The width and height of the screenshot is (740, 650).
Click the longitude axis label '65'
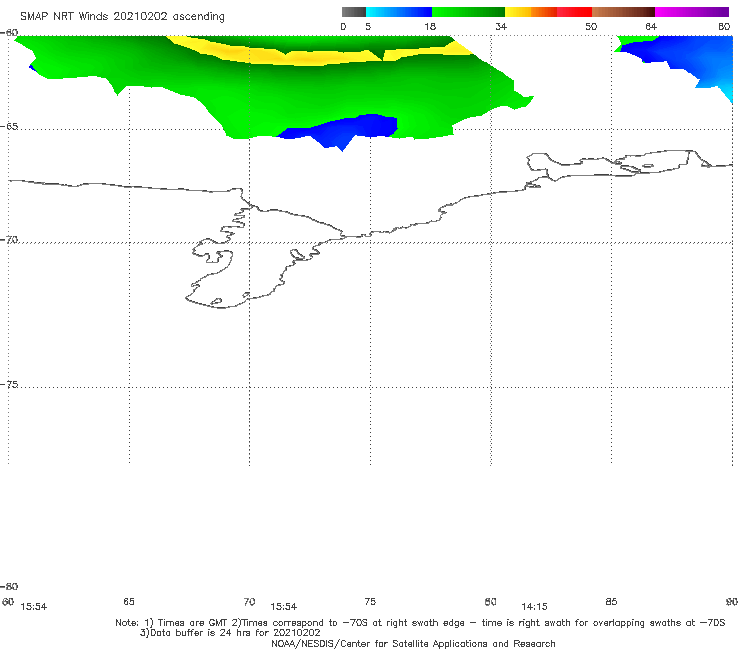129,601
